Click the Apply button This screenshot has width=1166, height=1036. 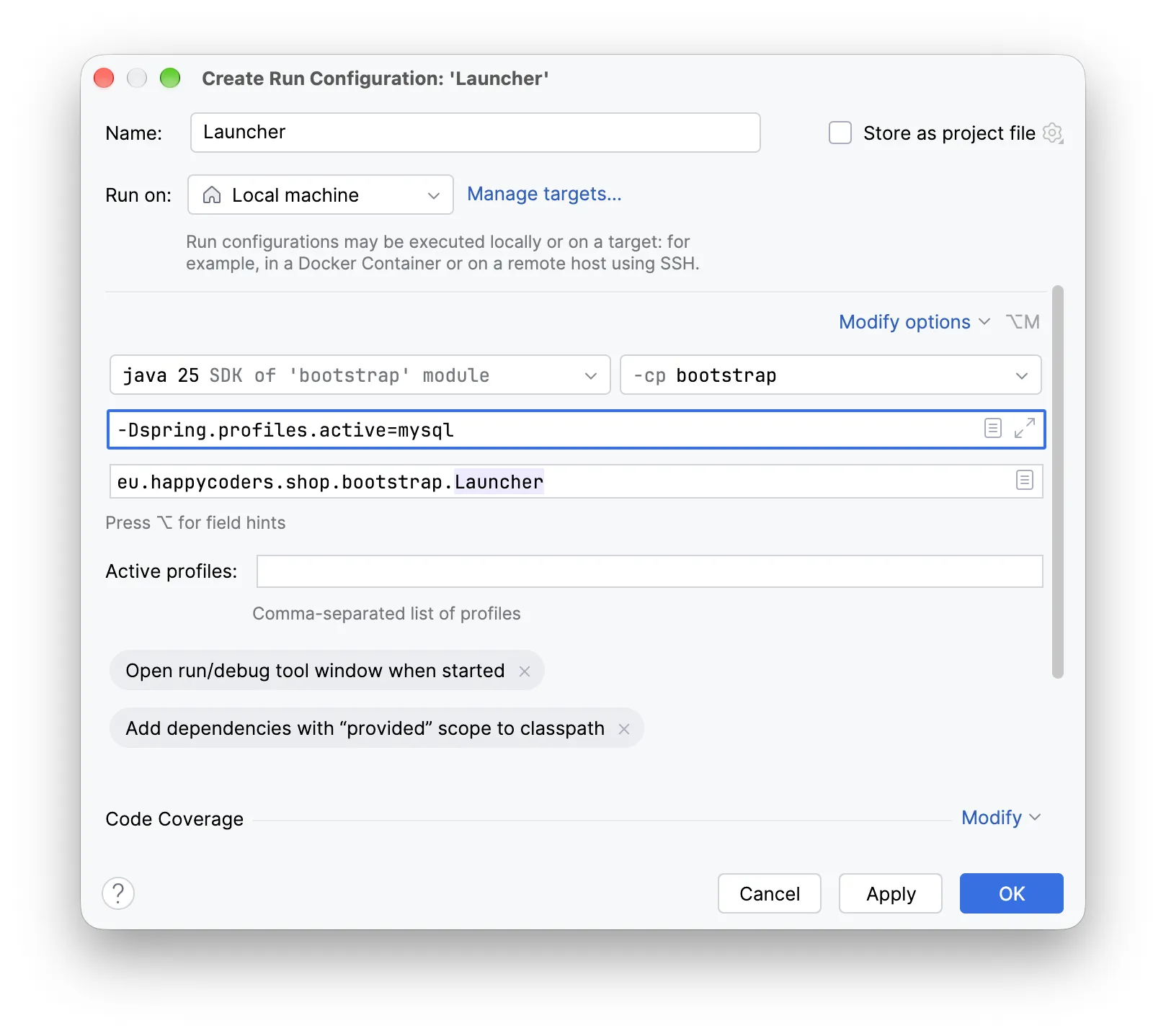click(x=891, y=893)
